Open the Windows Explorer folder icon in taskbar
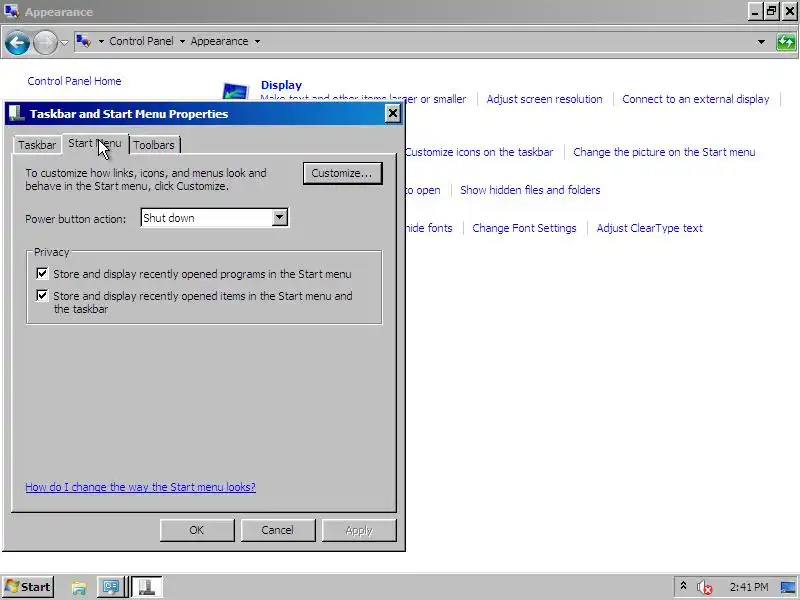The image size is (800, 600). (79, 588)
